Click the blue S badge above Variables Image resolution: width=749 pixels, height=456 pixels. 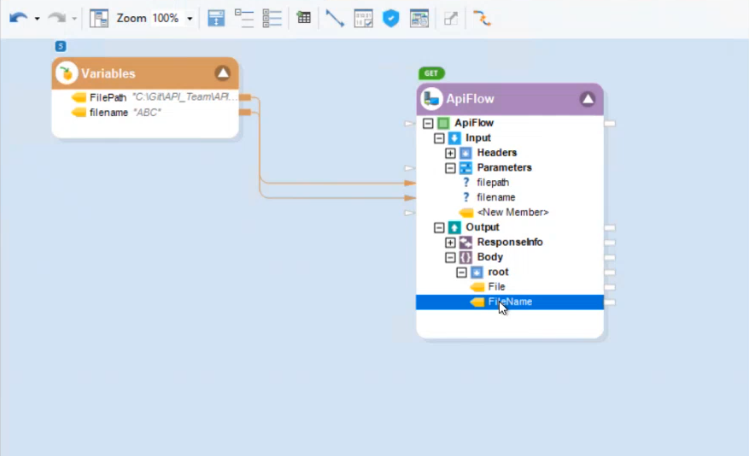(x=61, y=46)
